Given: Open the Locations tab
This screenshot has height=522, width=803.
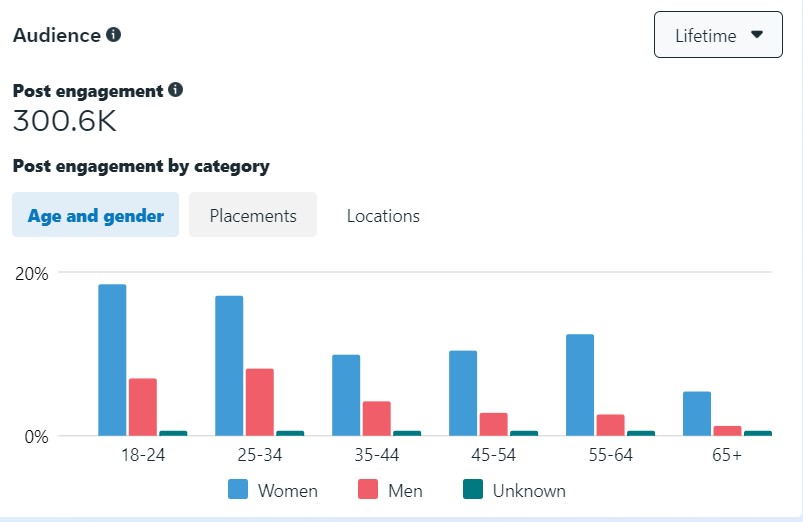Looking at the screenshot, I should coord(383,215).
